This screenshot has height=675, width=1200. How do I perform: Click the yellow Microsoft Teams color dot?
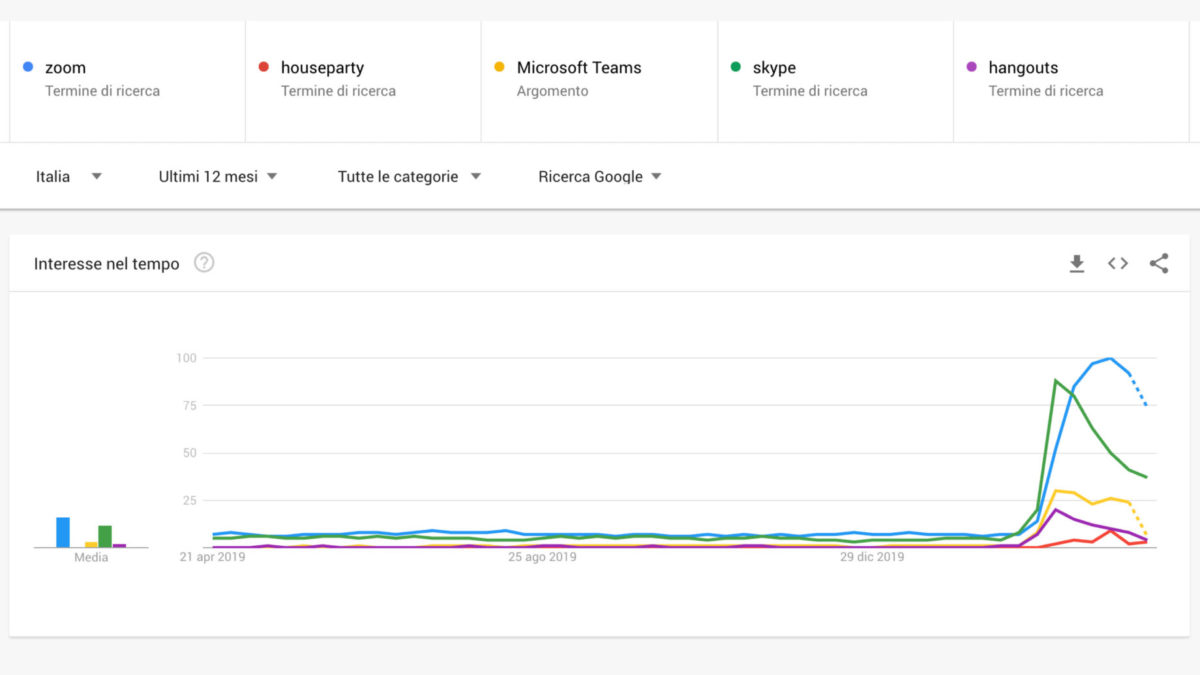(x=500, y=67)
